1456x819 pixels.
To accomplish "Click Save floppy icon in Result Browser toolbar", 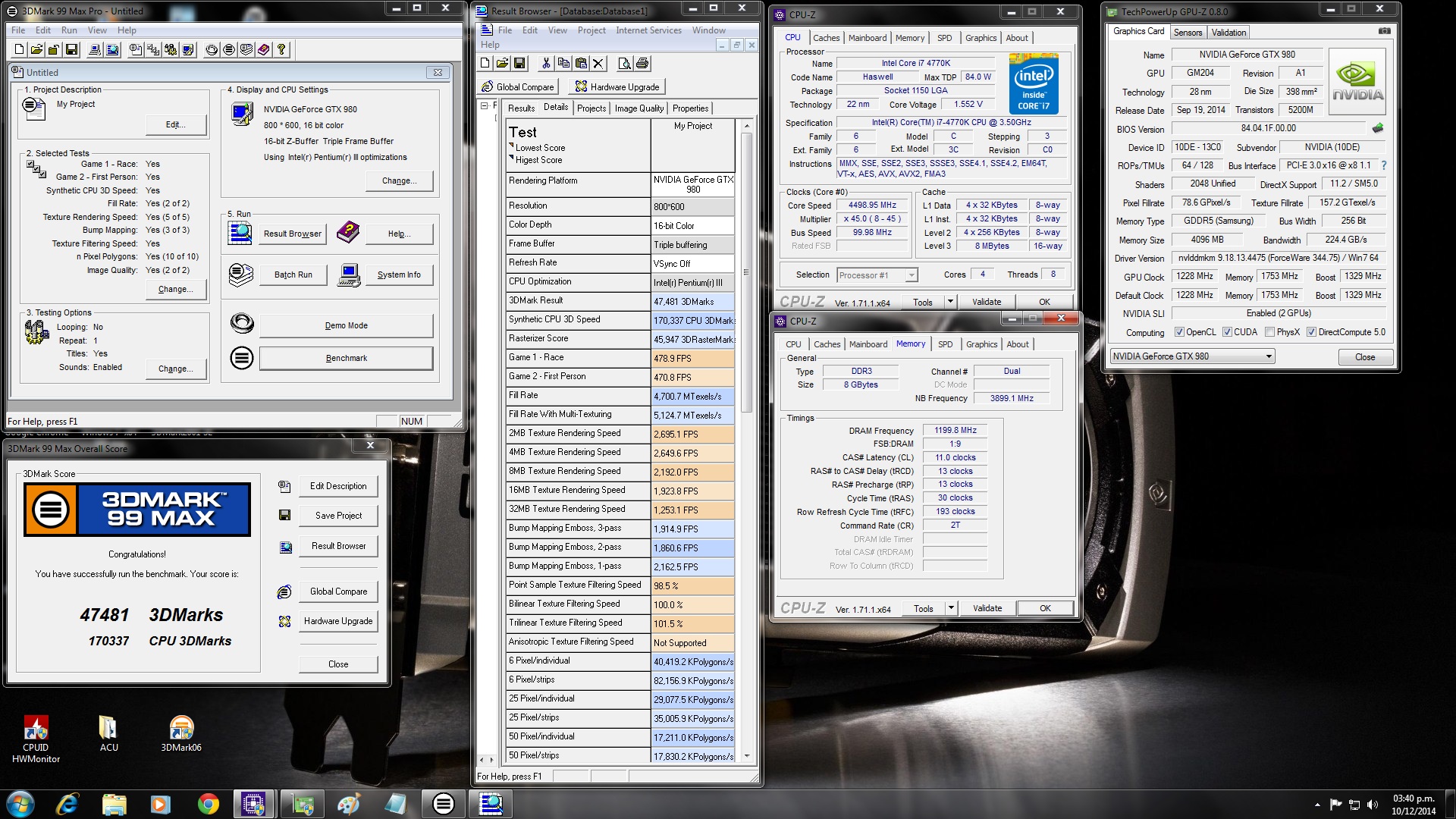I will tap(519, 64).
